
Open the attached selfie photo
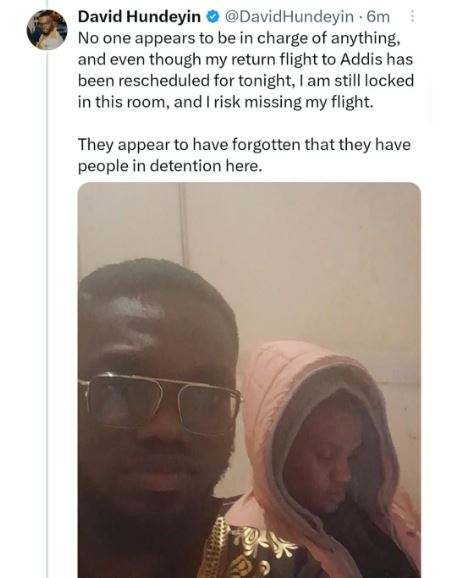point(249,380)
